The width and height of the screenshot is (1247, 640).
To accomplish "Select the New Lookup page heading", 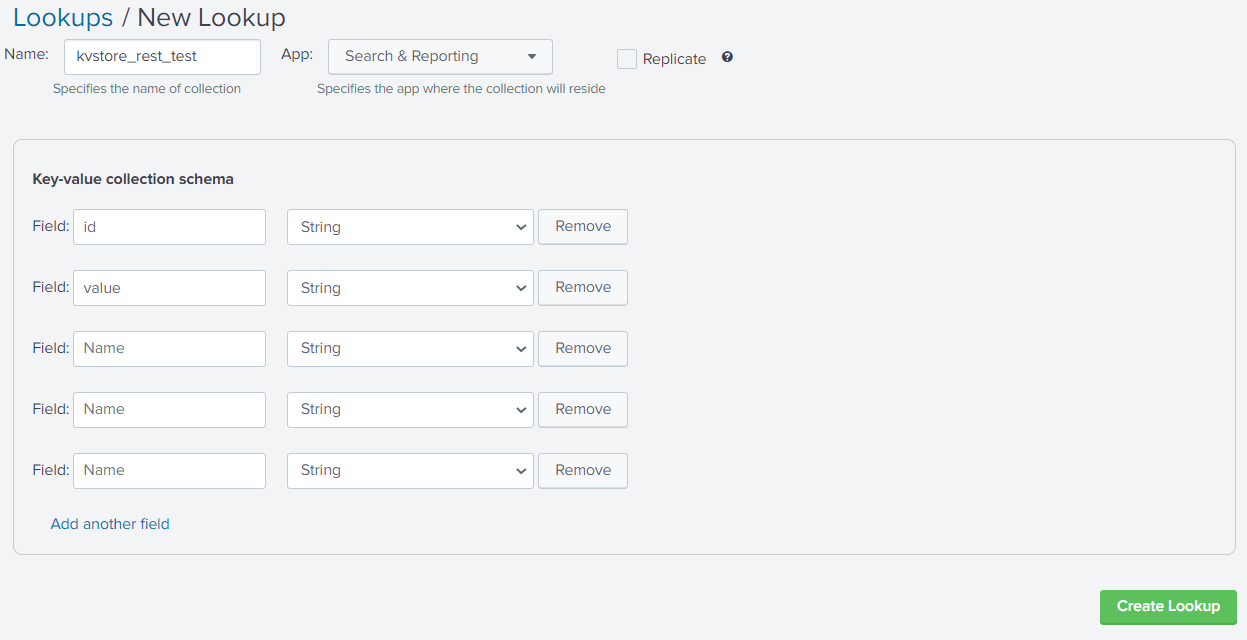I will pos(212,17).
